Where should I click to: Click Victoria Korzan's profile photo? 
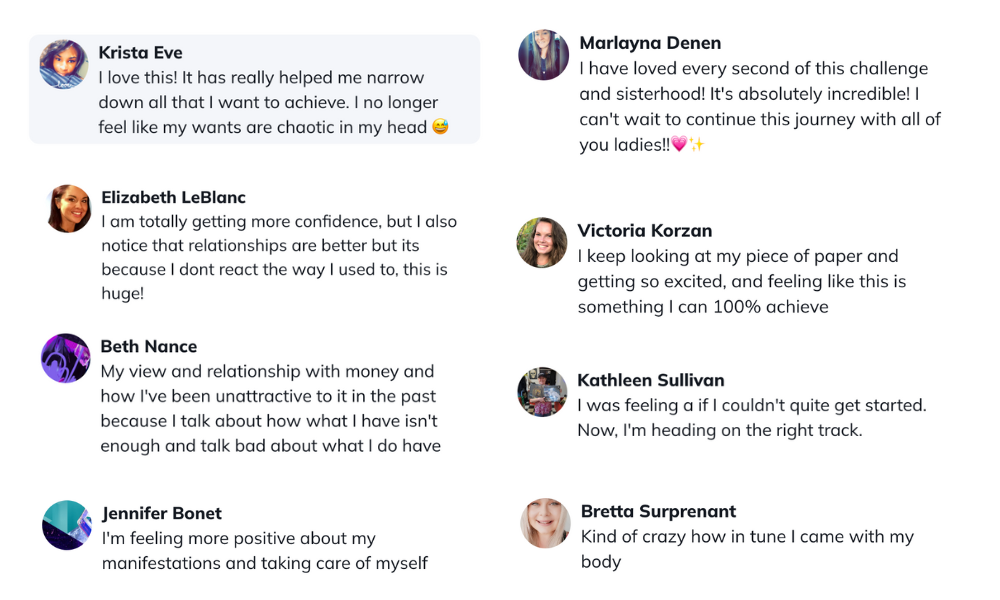tap(542, 243)
